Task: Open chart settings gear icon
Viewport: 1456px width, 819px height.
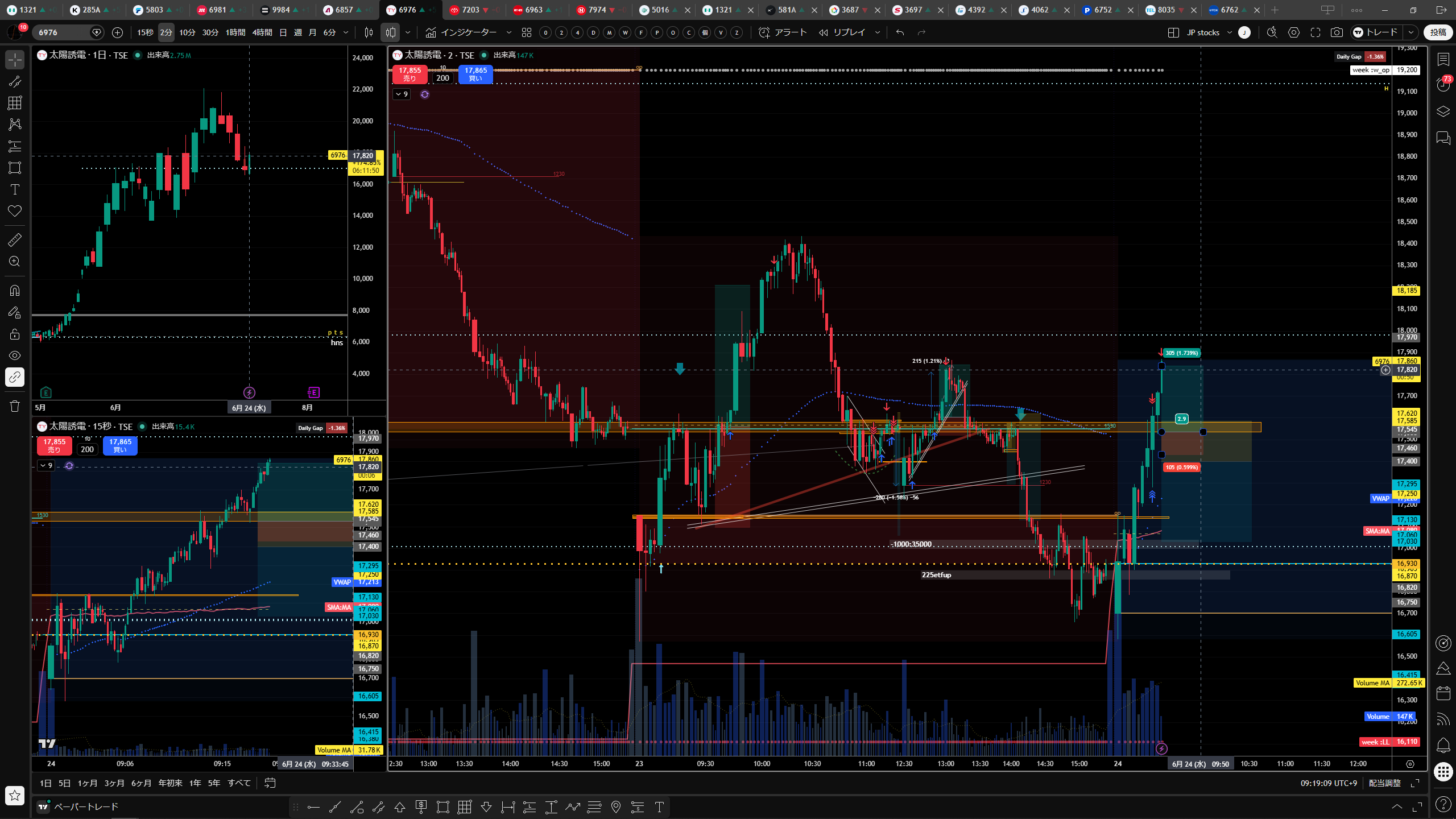Action: [1294, 32]
